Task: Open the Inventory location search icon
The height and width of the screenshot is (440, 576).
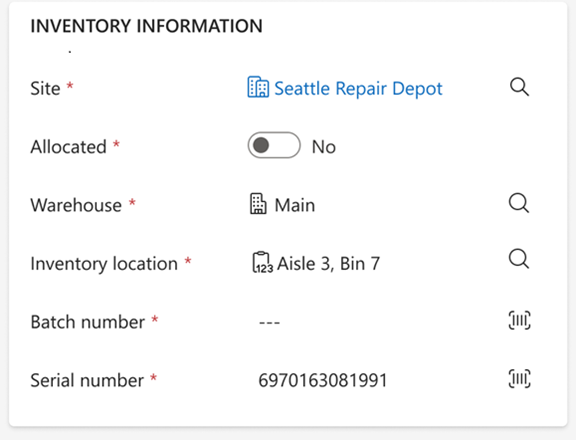Action: click(519, 259)
